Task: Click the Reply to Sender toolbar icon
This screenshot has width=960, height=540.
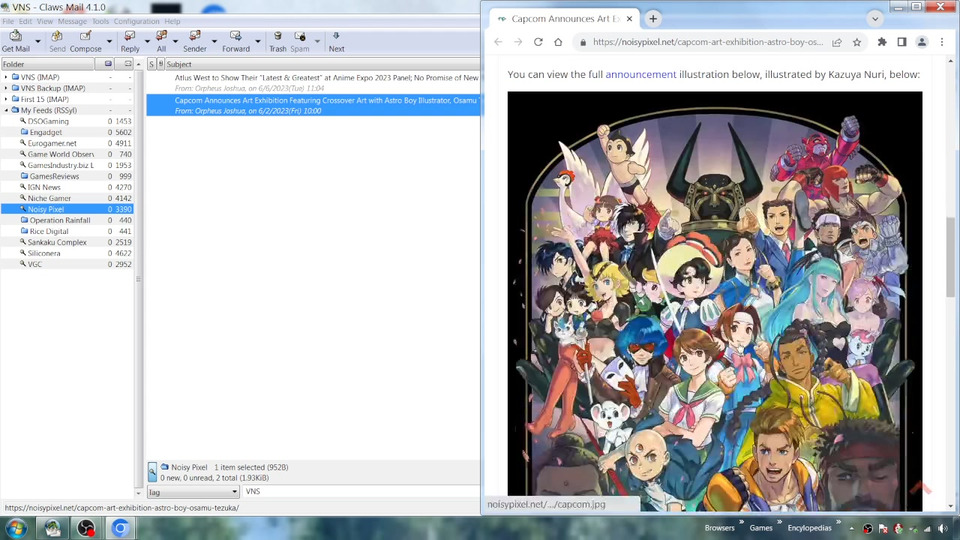Action: click(x=195, y=41)
